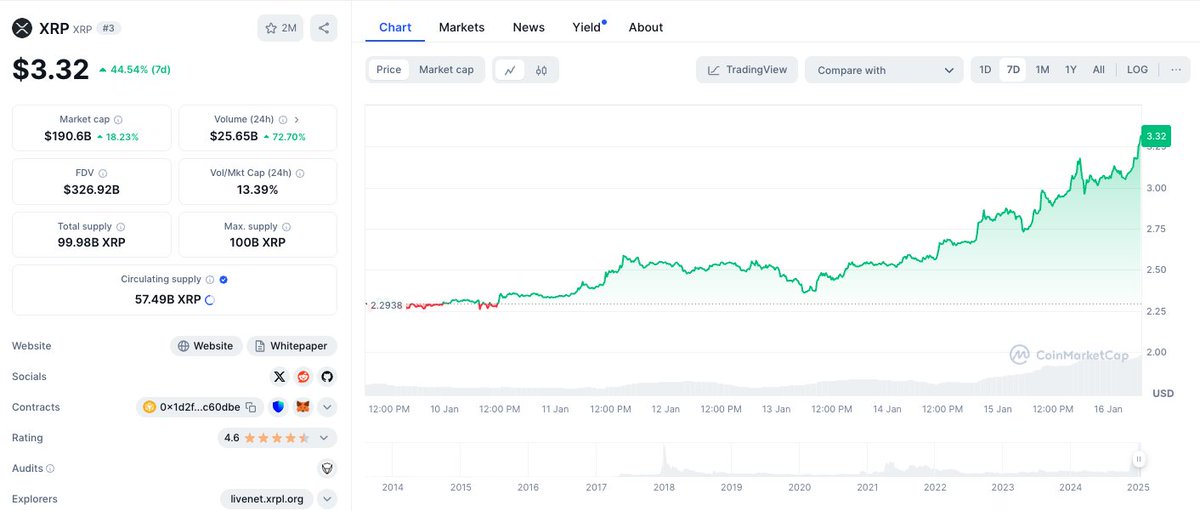
Task: Set chart range to All
Action: coord(1099,70)
